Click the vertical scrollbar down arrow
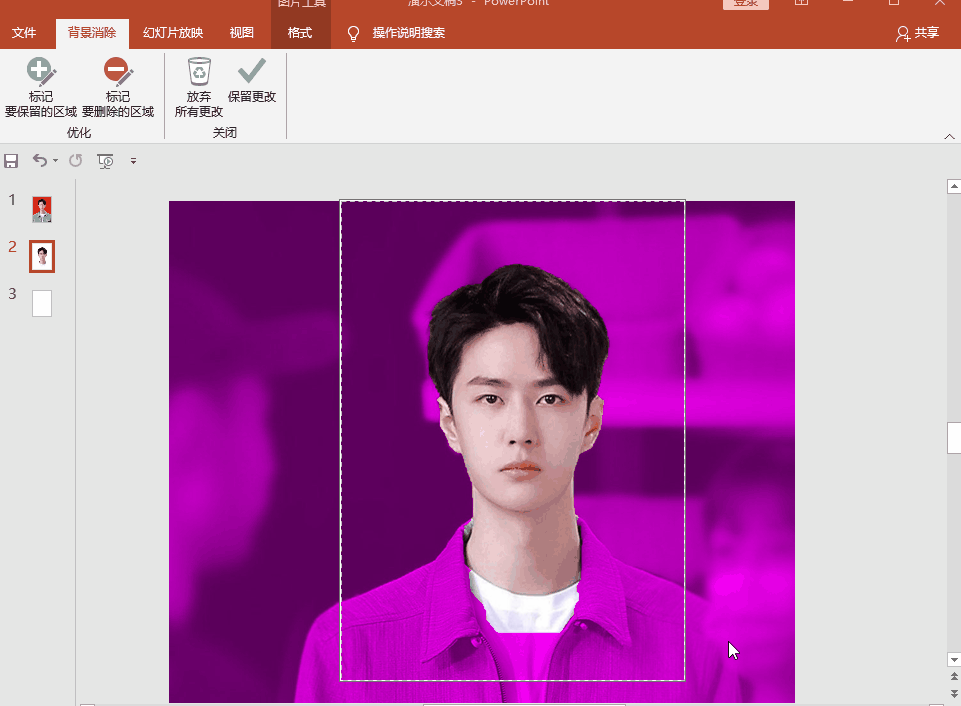This screenshot has height=706, width=961. [x=954, y=660]
